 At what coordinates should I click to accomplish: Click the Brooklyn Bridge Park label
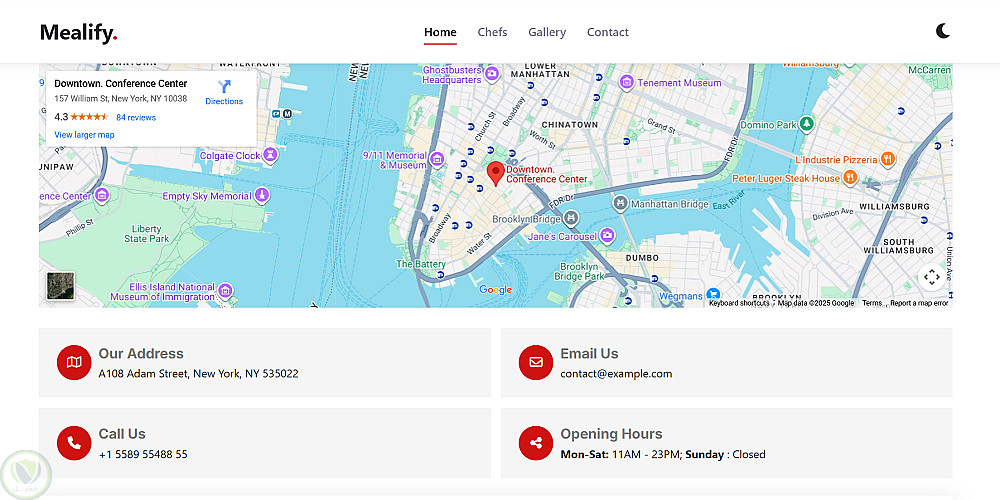[x=579, y=272]
